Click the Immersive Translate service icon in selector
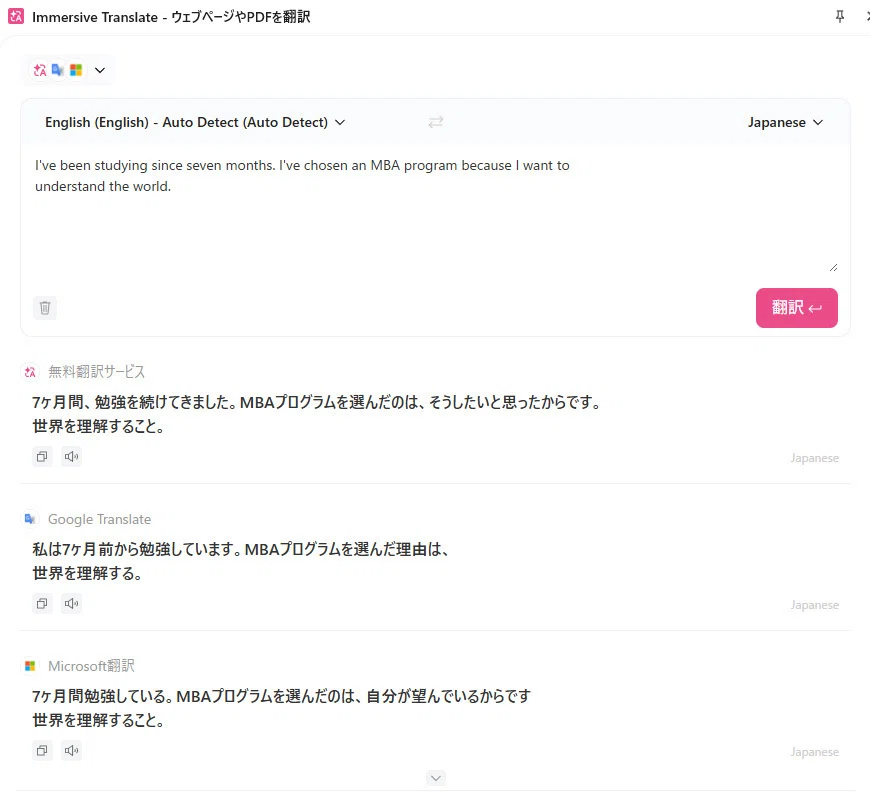870x796 pixels. (39, 70)
